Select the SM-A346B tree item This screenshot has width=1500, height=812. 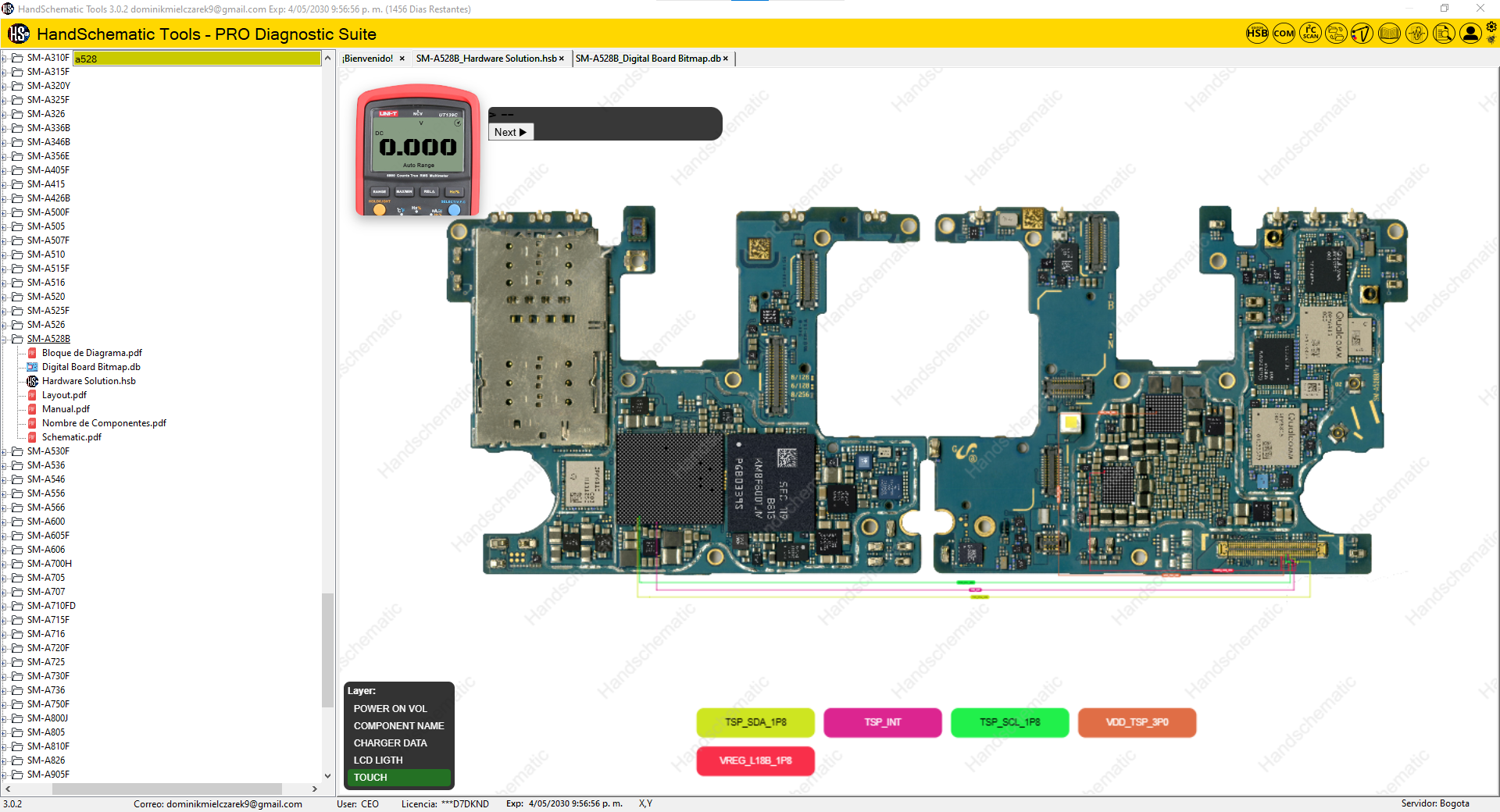[x=48, y=142]
